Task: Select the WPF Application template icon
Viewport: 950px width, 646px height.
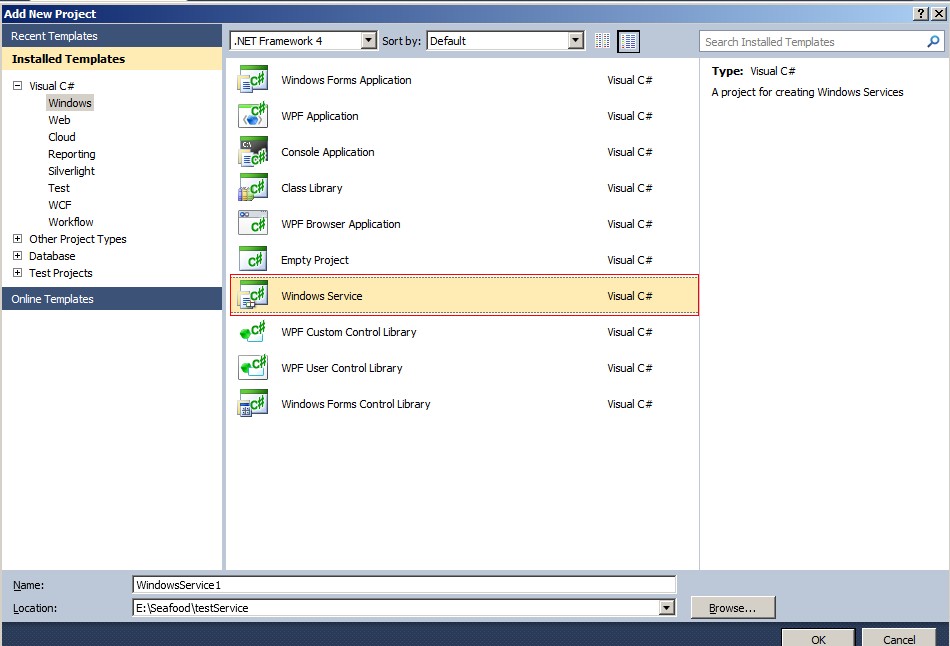Action: tap(252, 116)
